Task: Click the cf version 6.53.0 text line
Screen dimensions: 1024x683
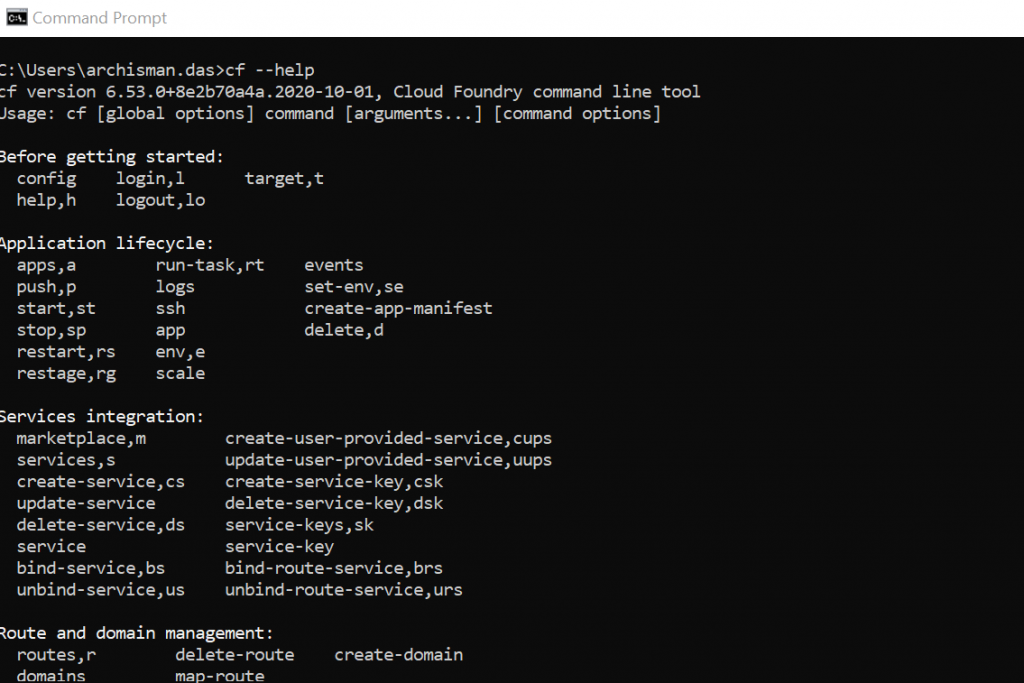Action: coord(349,91)
